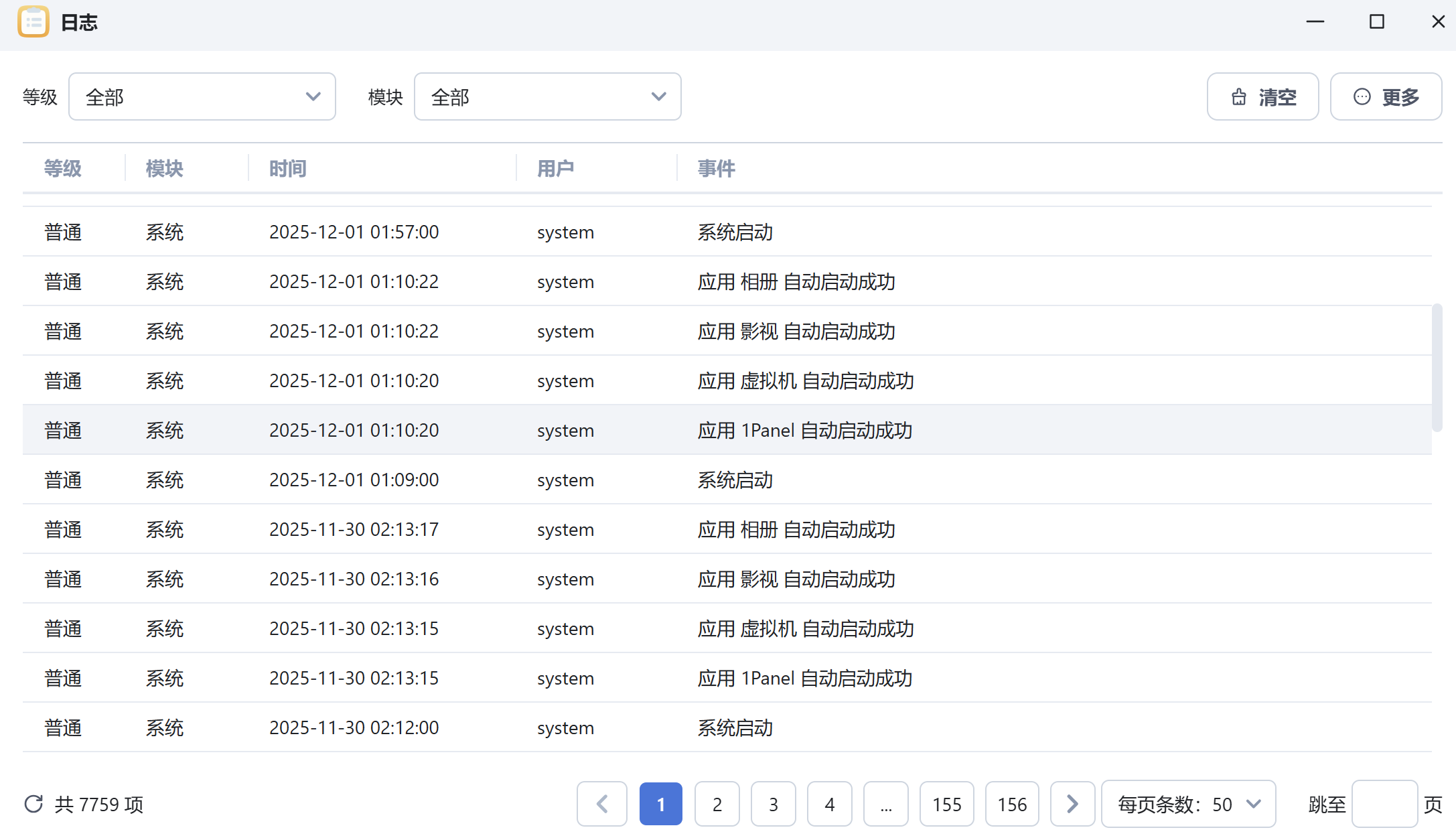
Task: Click the 跳至 page number input field
Action: pos(1384,804)
